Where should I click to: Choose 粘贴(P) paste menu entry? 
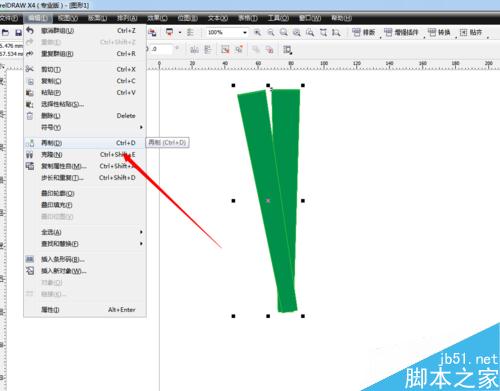coord(85,93)
